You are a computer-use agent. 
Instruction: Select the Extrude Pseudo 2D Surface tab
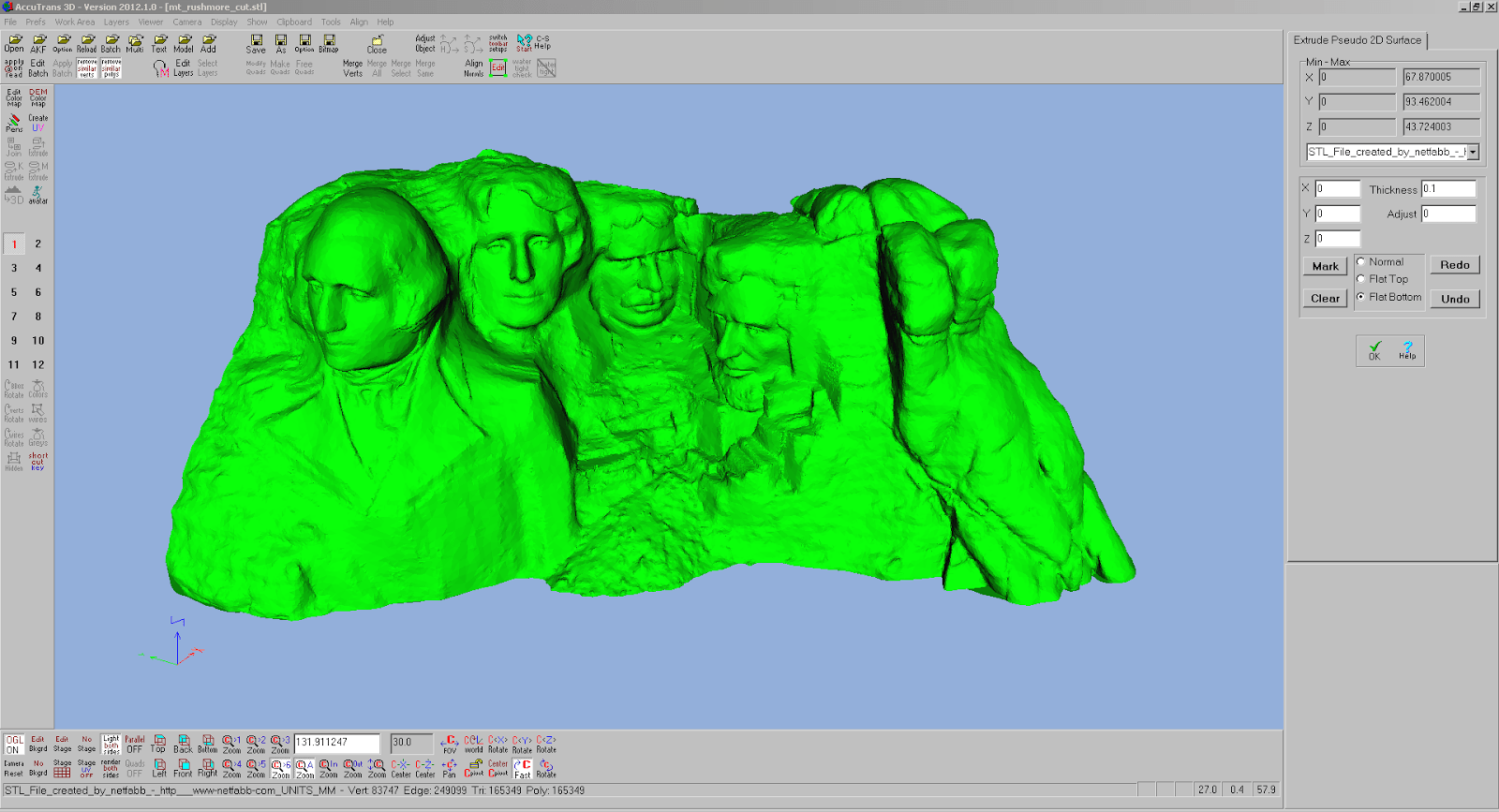(x=1358, y=40)
